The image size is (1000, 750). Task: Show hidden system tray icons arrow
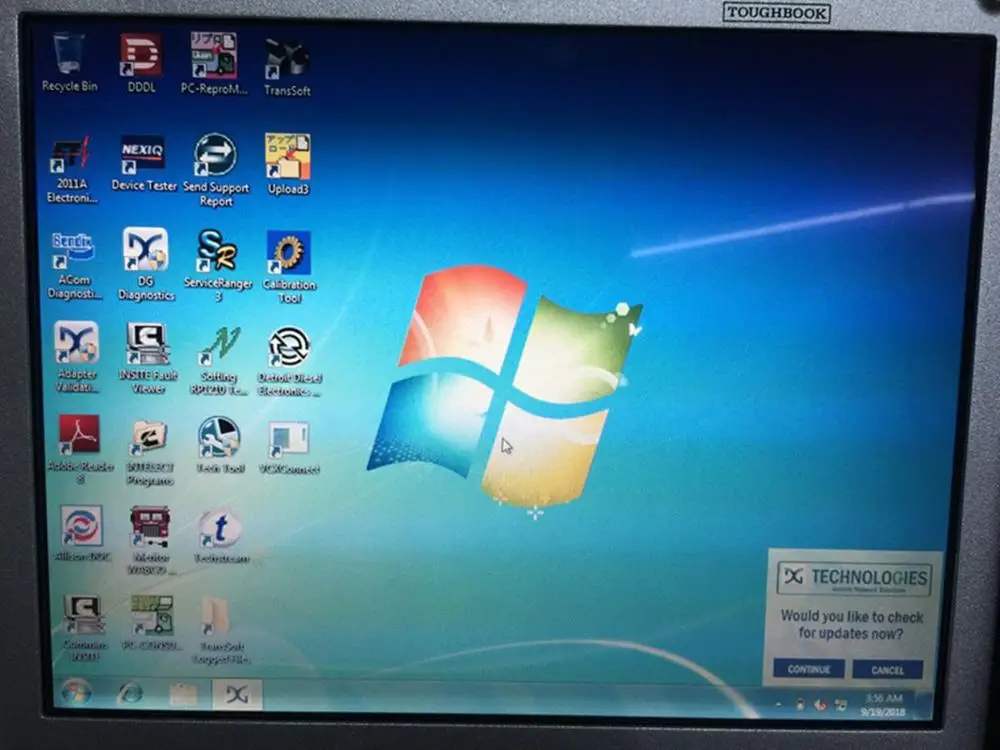point(778,705)
